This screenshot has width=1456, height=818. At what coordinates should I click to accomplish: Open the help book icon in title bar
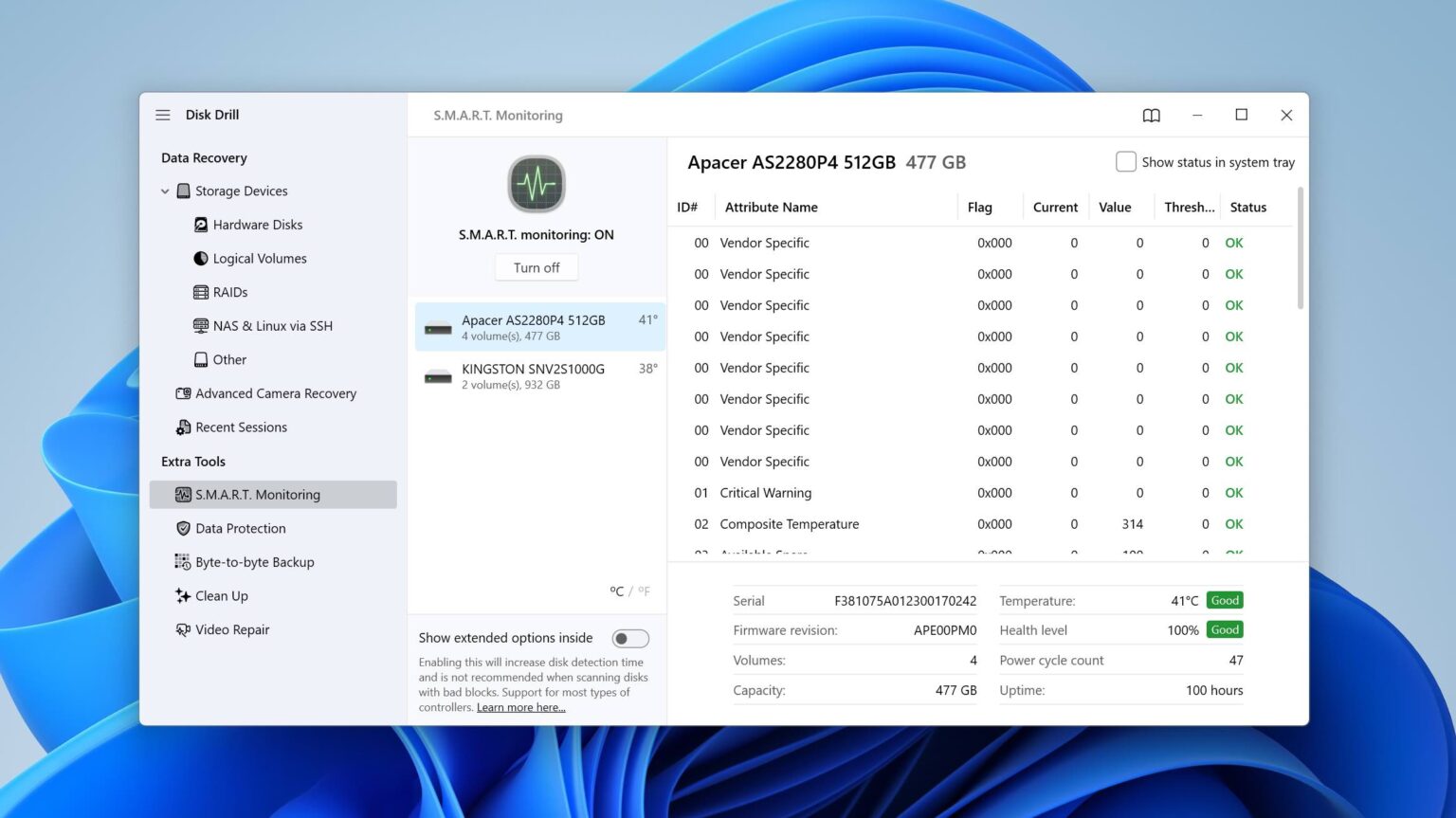(1151, 116)
